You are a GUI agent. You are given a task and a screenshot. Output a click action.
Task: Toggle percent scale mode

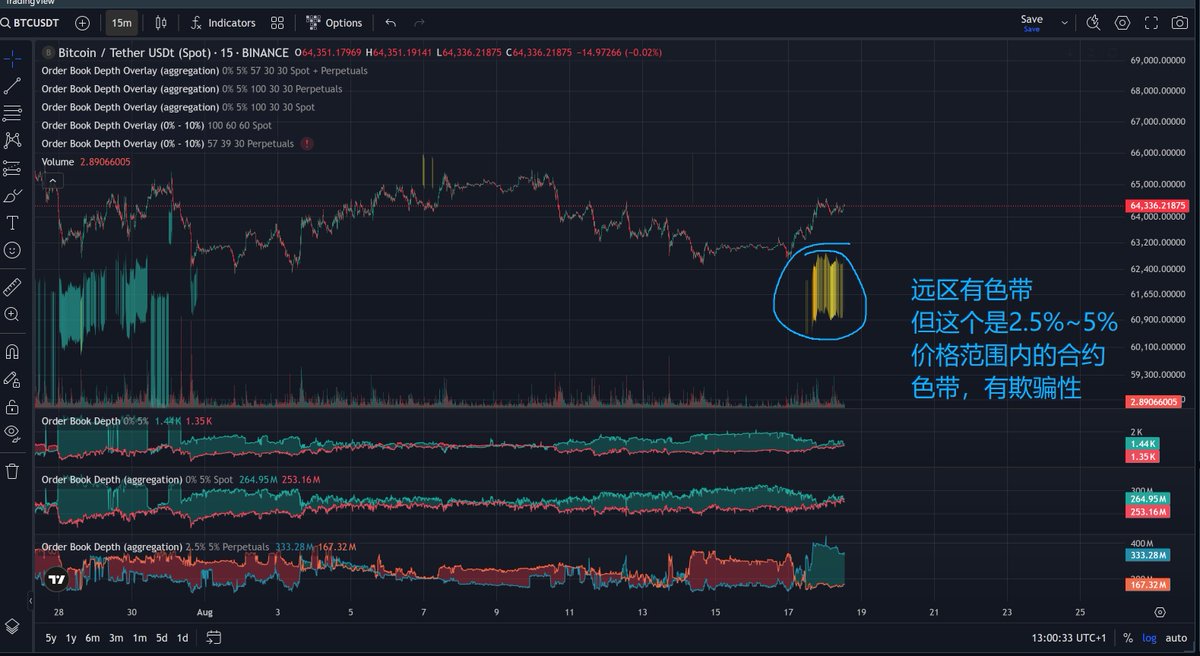click(x=1128, y=637)
